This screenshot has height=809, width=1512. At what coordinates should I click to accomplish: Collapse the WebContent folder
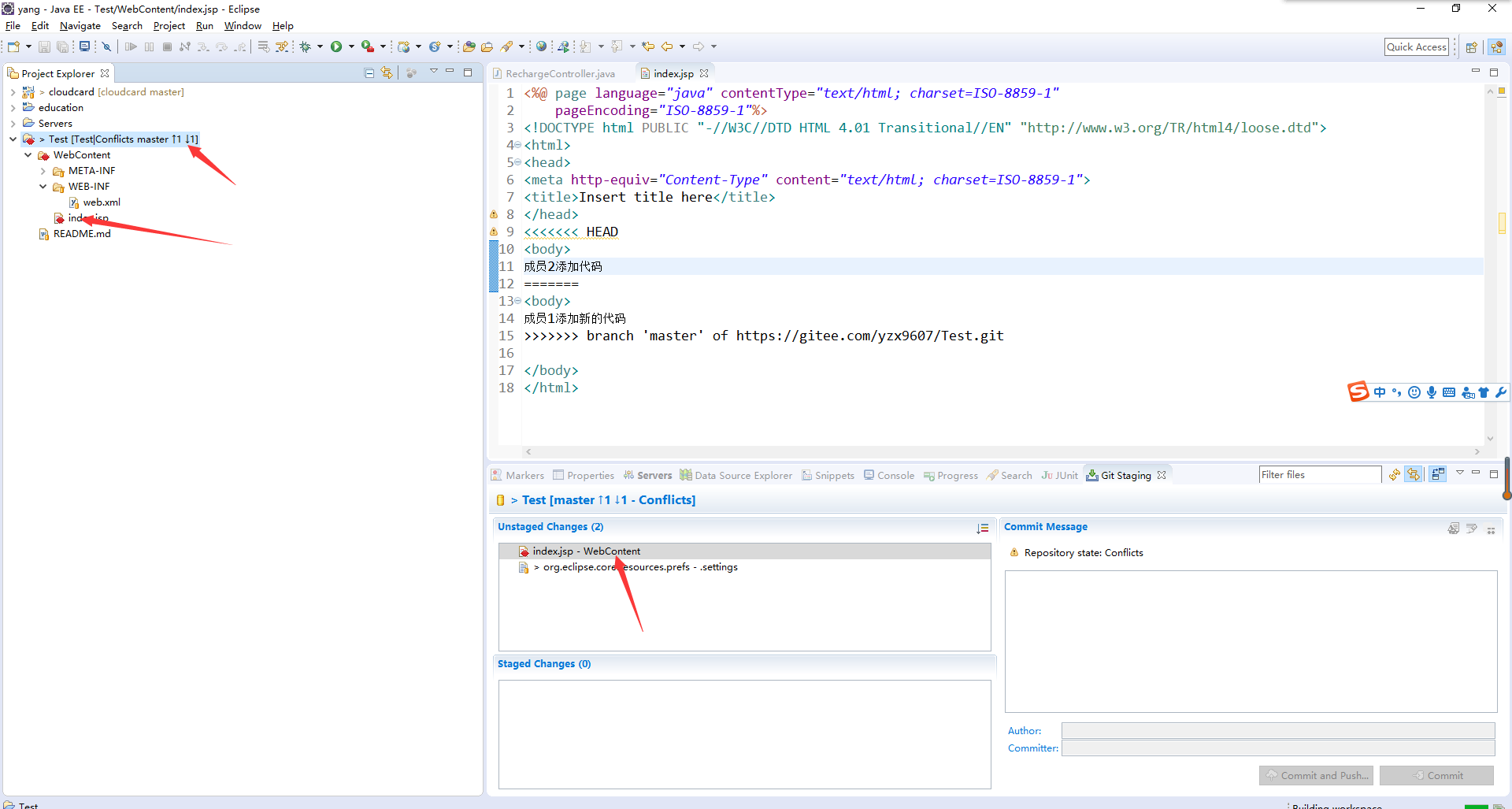pos(28,155)
